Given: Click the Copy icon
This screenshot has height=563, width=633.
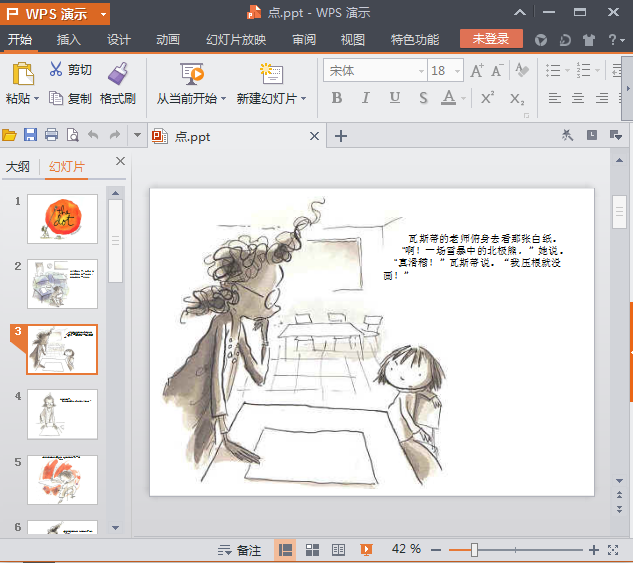Looking at the screenshot, I should point(56,98).
